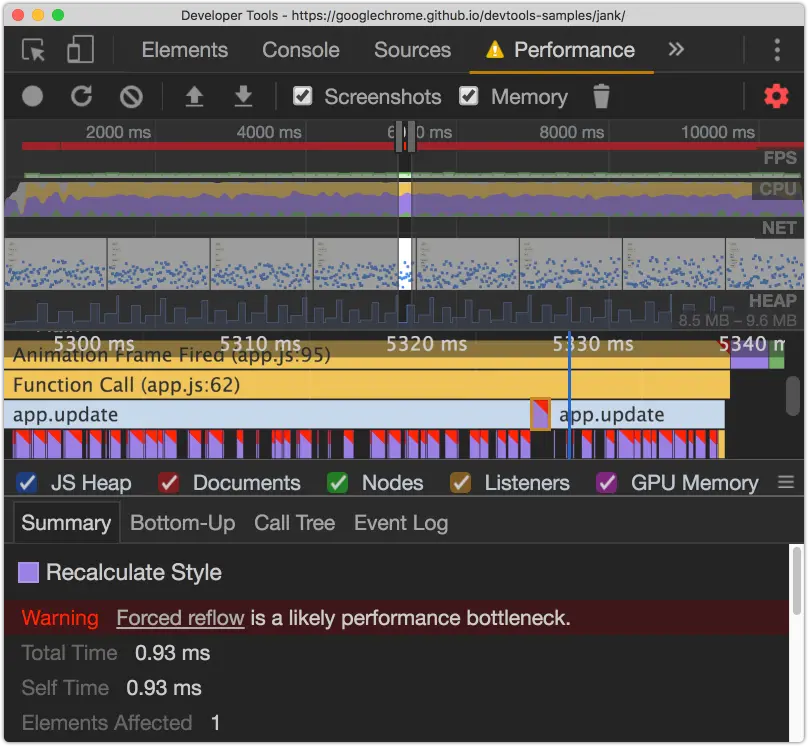Screen dimensions: 808x746
Task: Uncheck the Screenshots checkbox
Action: (302, 96)
